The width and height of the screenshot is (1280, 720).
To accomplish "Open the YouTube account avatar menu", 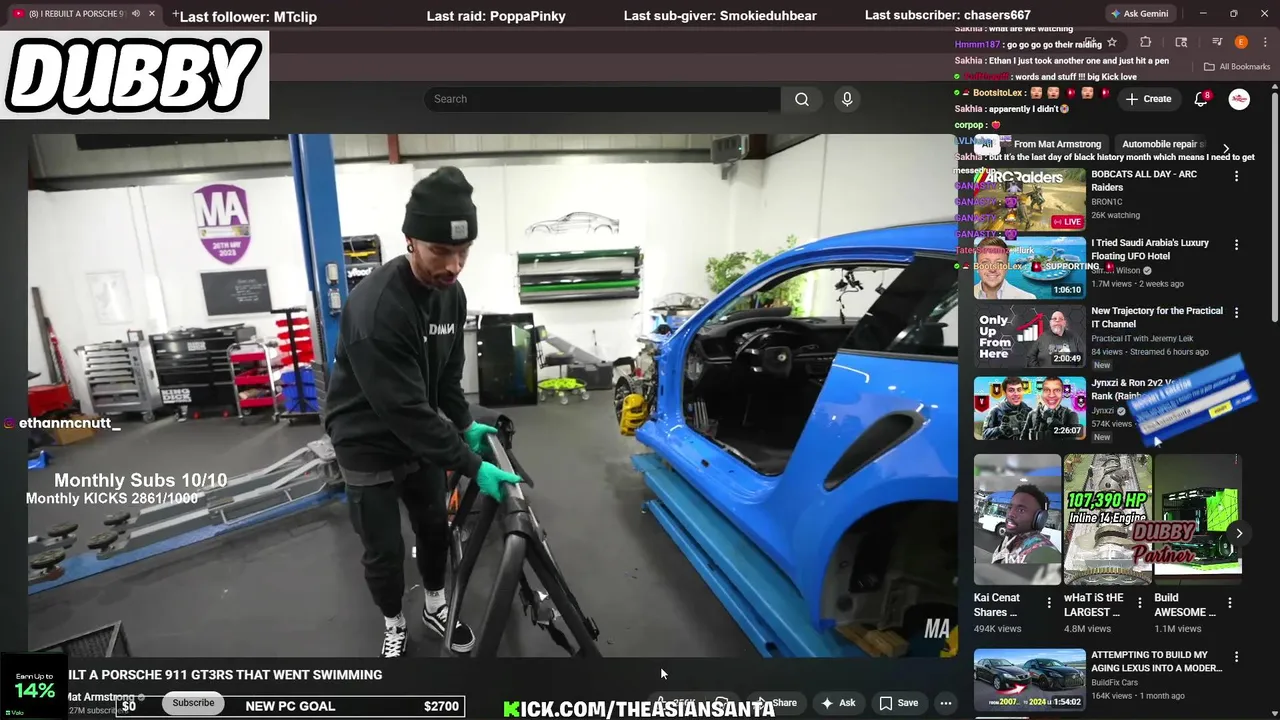I will [1239, 99].
